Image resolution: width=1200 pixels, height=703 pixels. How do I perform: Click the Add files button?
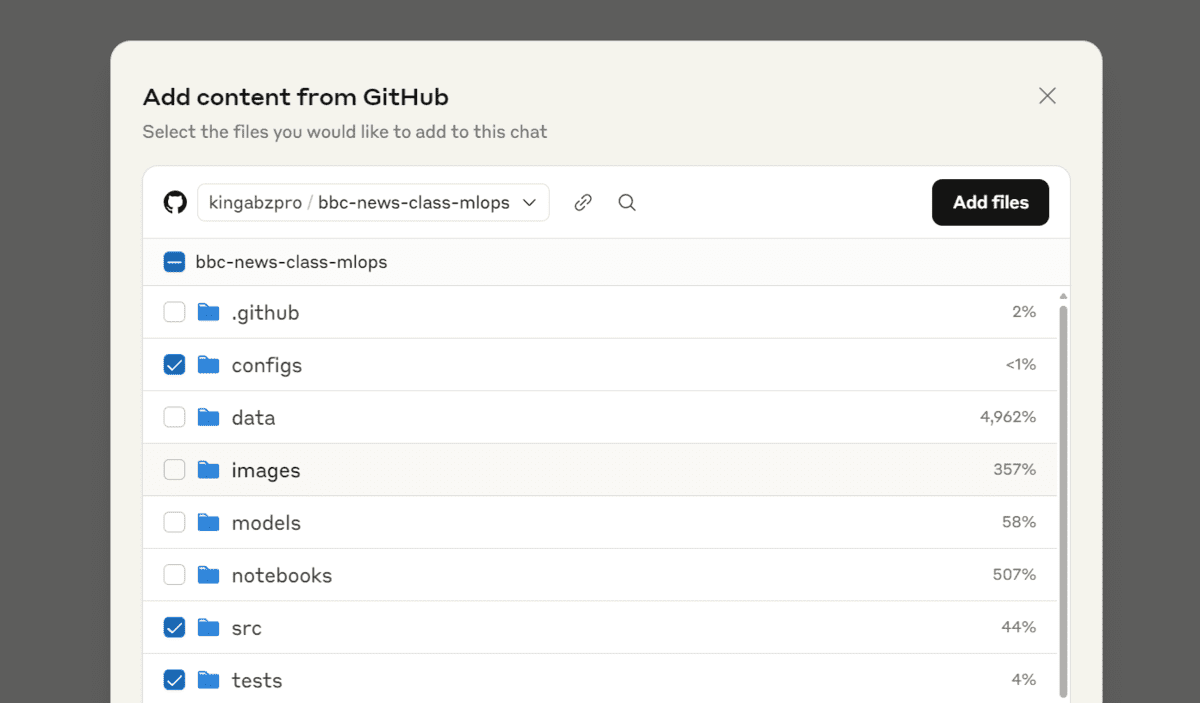[x=990, y=202]
